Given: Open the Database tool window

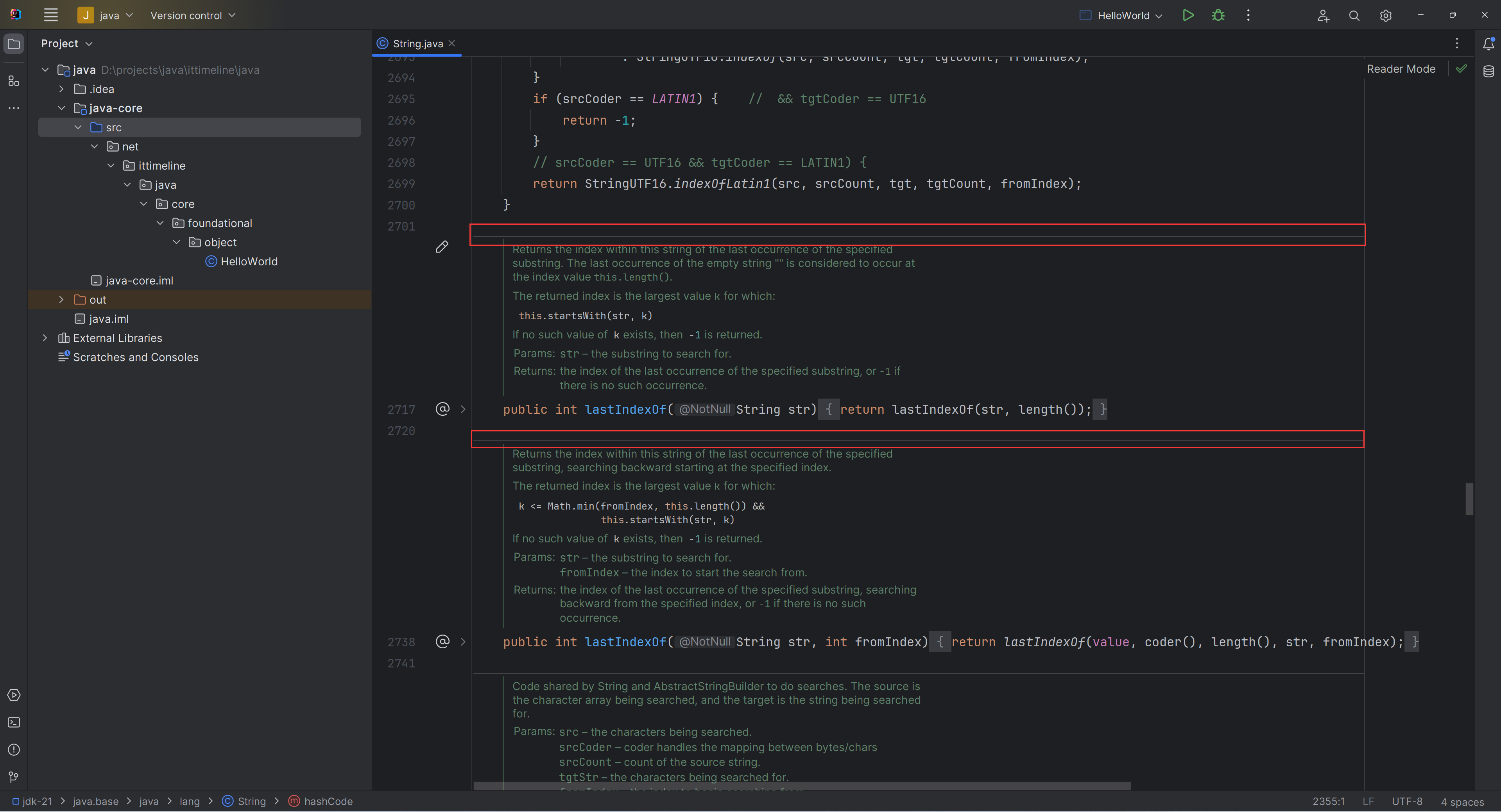Looking at the screenshot, I should pyautogui.click(x=1488, y=71).
